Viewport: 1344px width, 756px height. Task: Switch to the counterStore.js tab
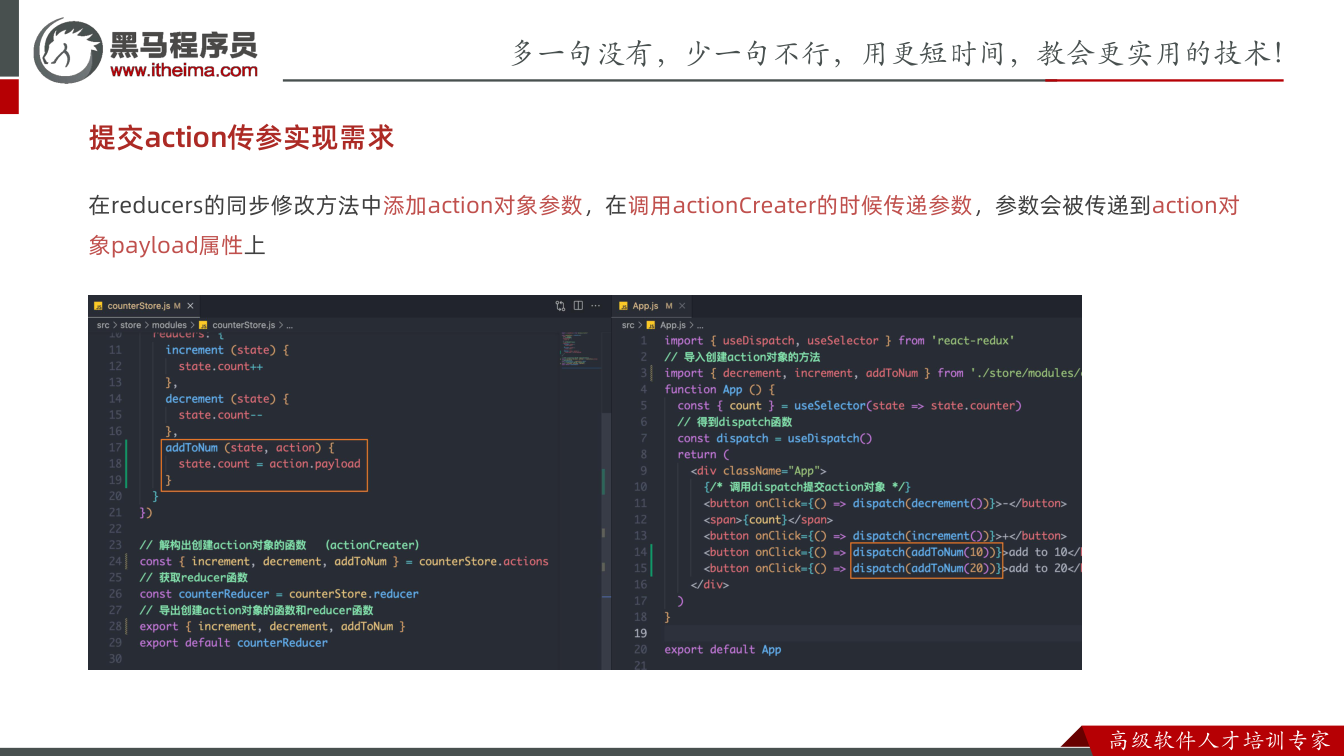click(144, 306)
